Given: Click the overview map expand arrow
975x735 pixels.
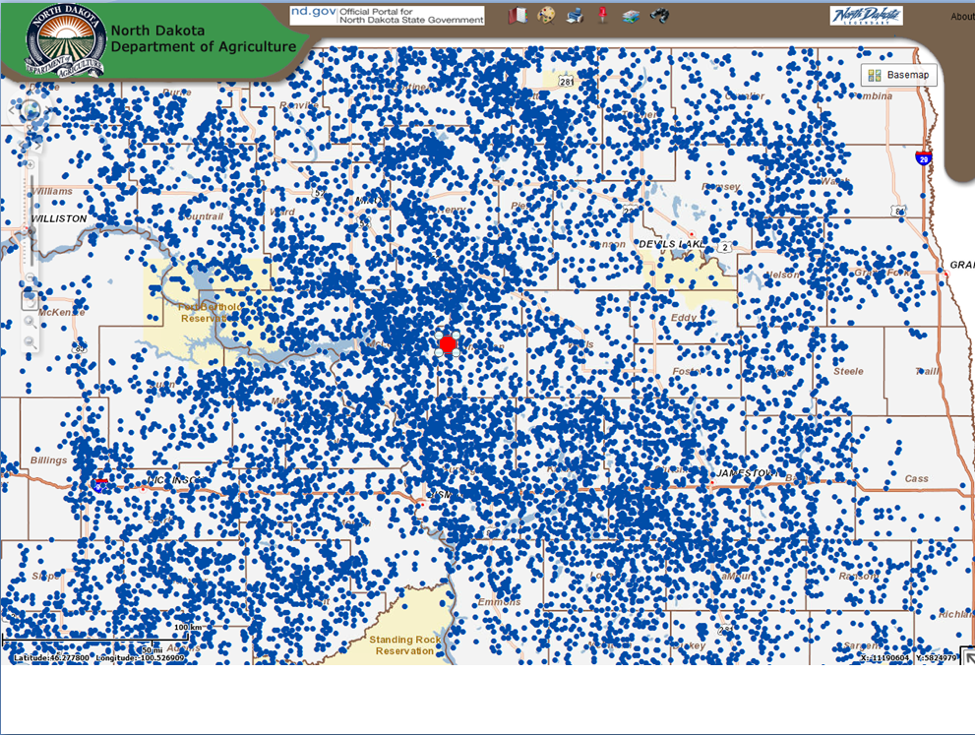Looking at the screenshot, I should (967, 656).
